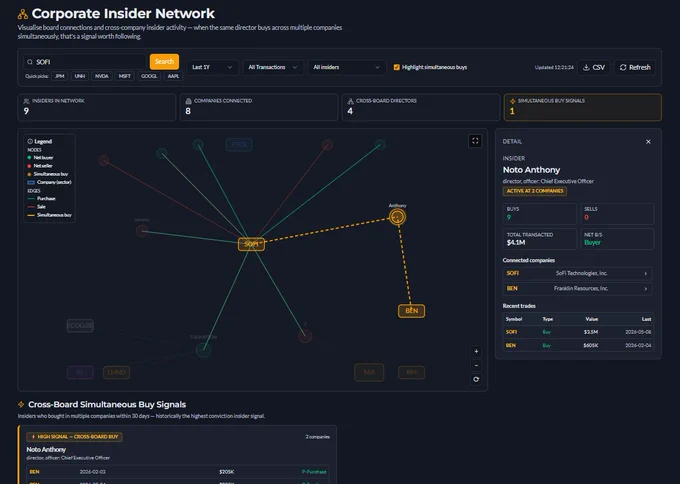Select the BEN company node in graph
The height and width of the screenshot is (484, 680).
(412, 311)
